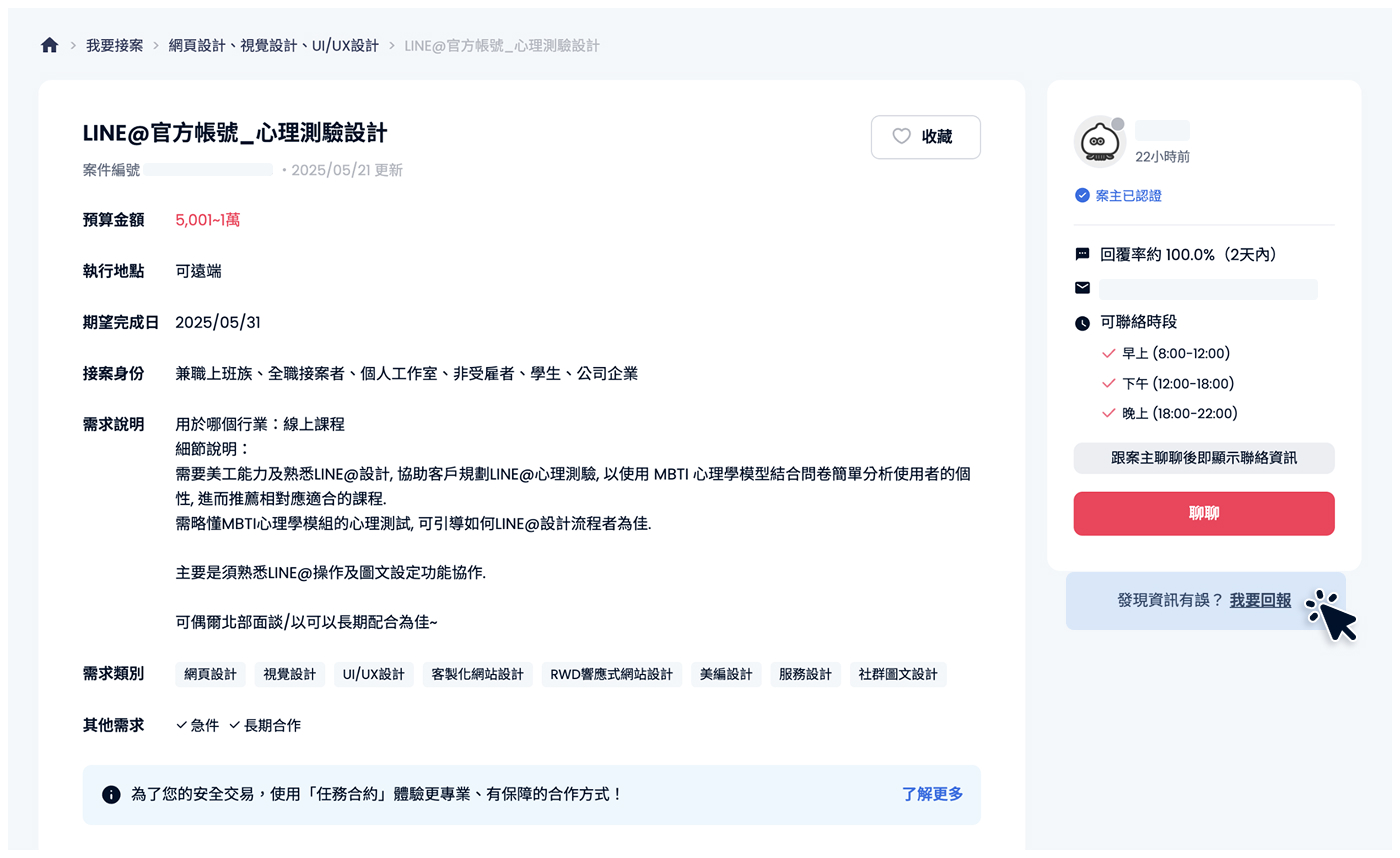
Task: Click the 長期合作 requirement item
Action: click(265, 725)
